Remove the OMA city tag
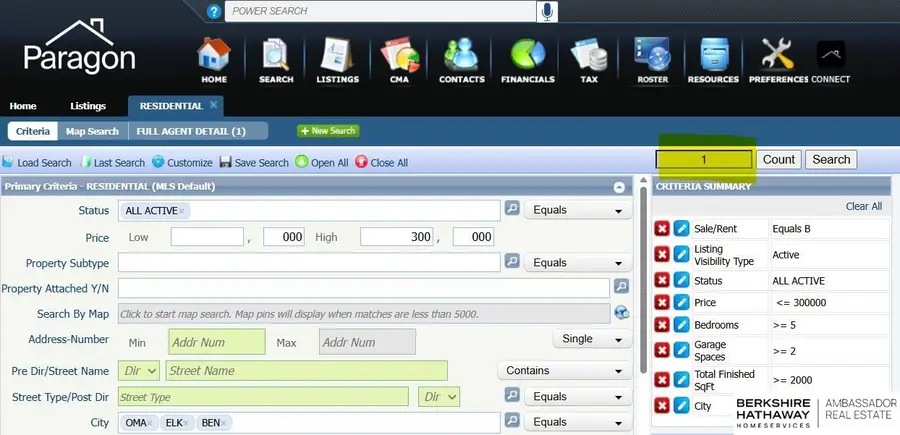 151,424
